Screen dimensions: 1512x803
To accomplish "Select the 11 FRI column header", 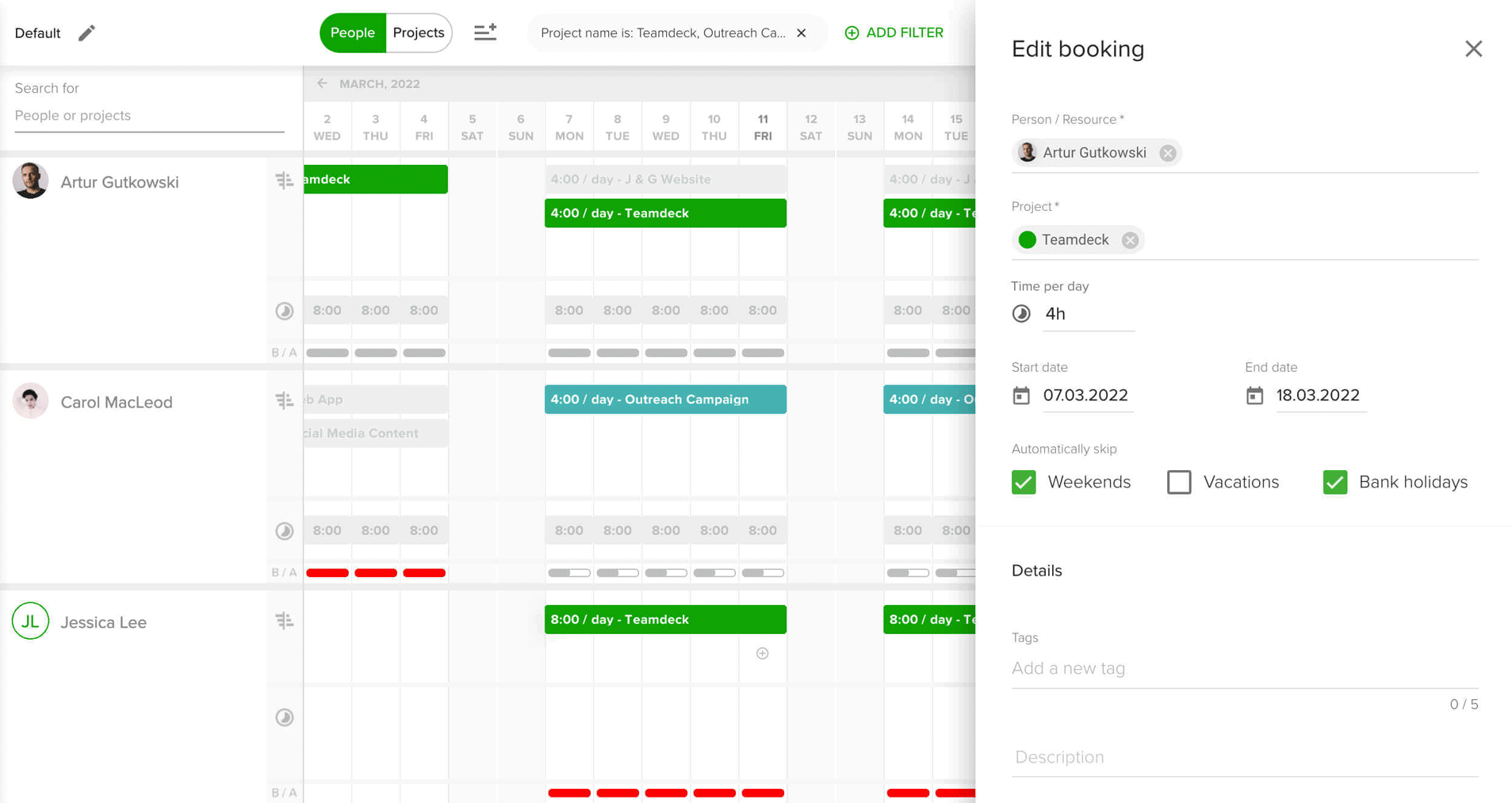I will 763,127.
